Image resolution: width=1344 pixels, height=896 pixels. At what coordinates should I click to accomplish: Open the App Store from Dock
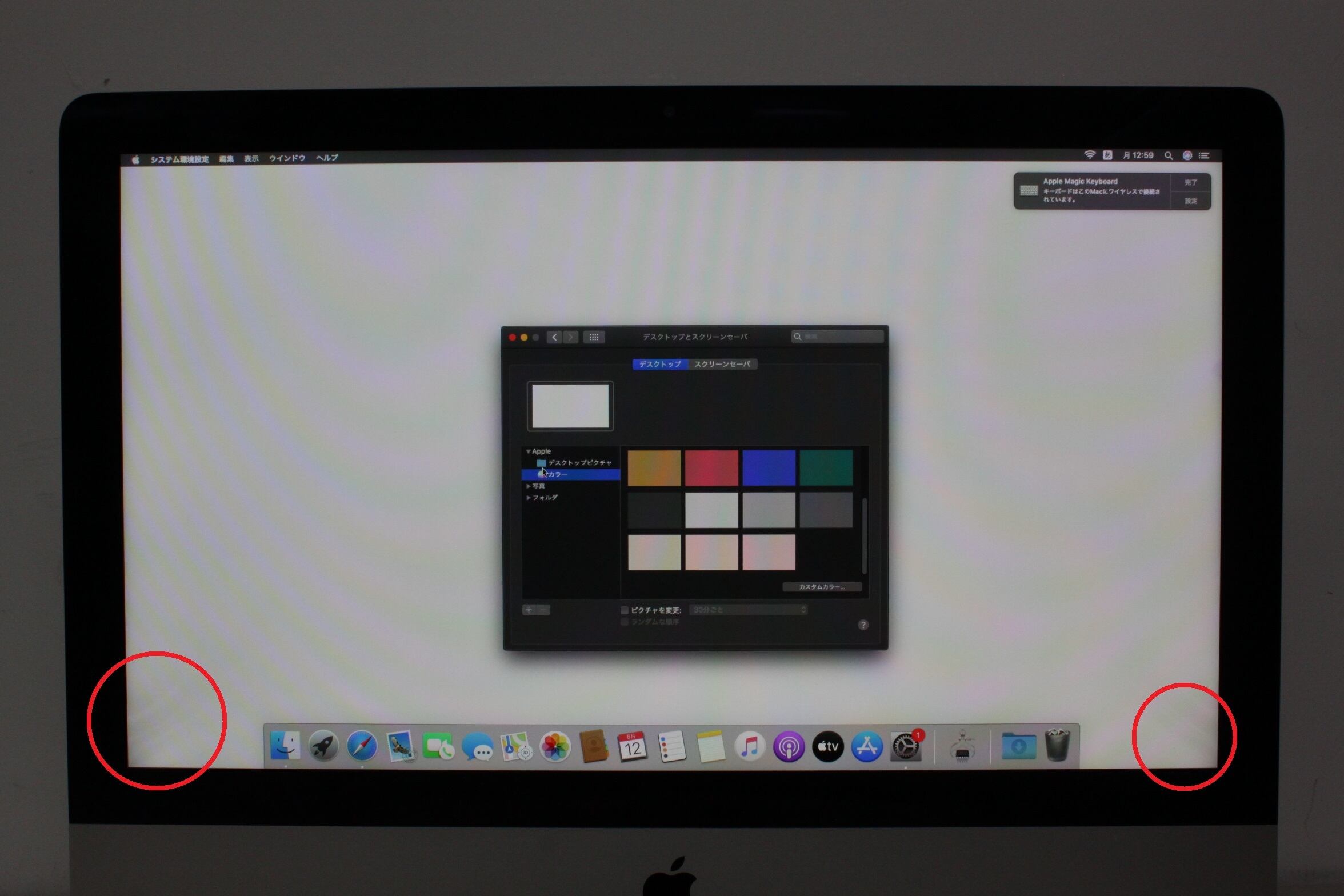pyautogui.click(x=867, y=747)
